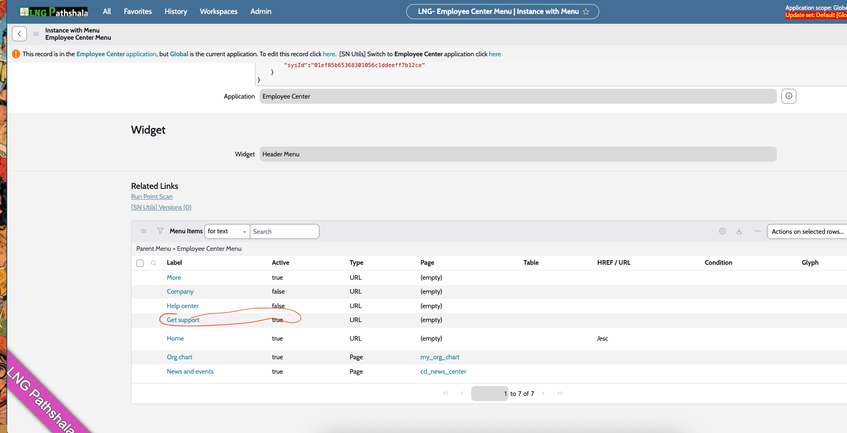Viewport: 847px width, 433px height.
Task: Click the page number box in pagination
Action: tap(489, 393)
